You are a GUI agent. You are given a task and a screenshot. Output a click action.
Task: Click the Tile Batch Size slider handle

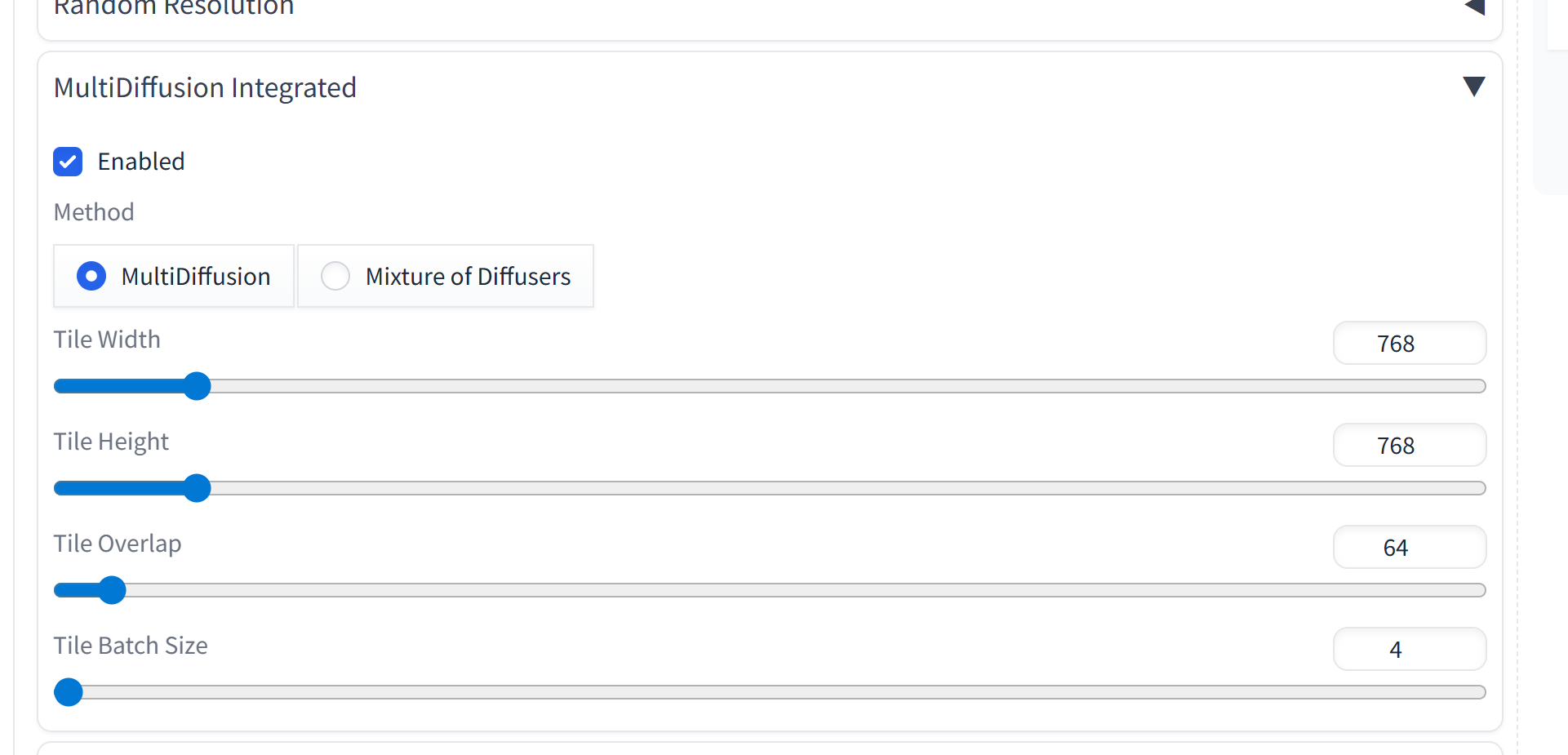click(x=69, y=692)
